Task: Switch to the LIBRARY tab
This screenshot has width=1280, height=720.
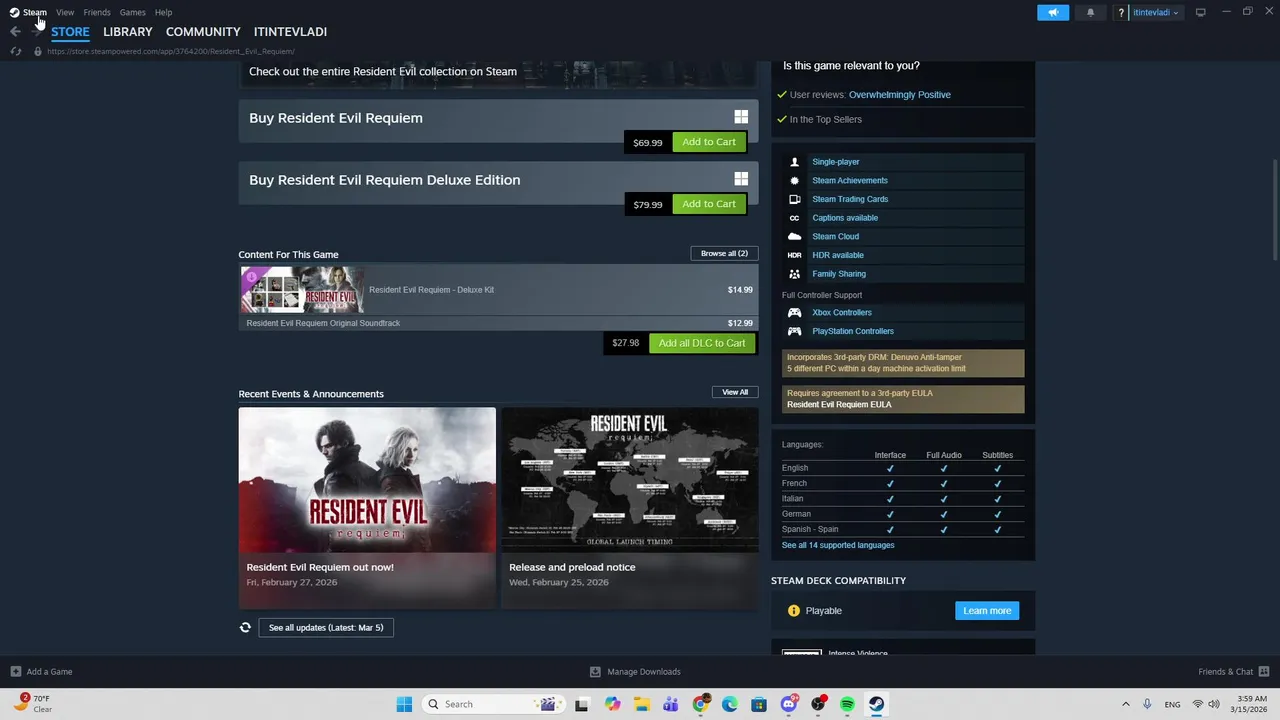Action: tap(128, 32)
